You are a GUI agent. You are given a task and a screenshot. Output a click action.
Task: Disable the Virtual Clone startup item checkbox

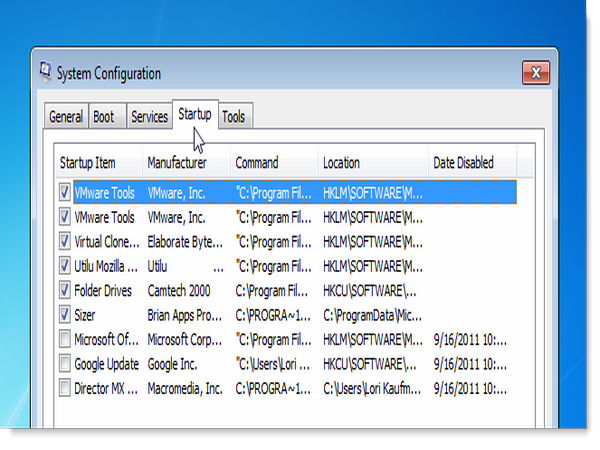pyautogui.click(x=65, y=241)
